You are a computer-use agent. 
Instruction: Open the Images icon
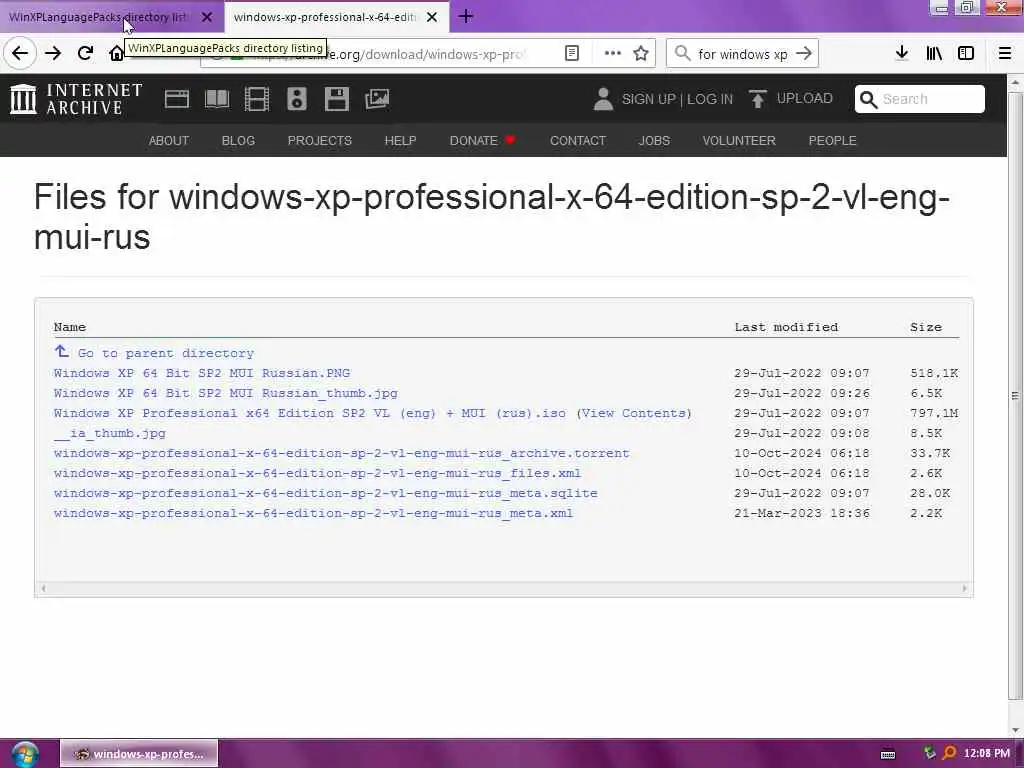click(x=377, y=99)
